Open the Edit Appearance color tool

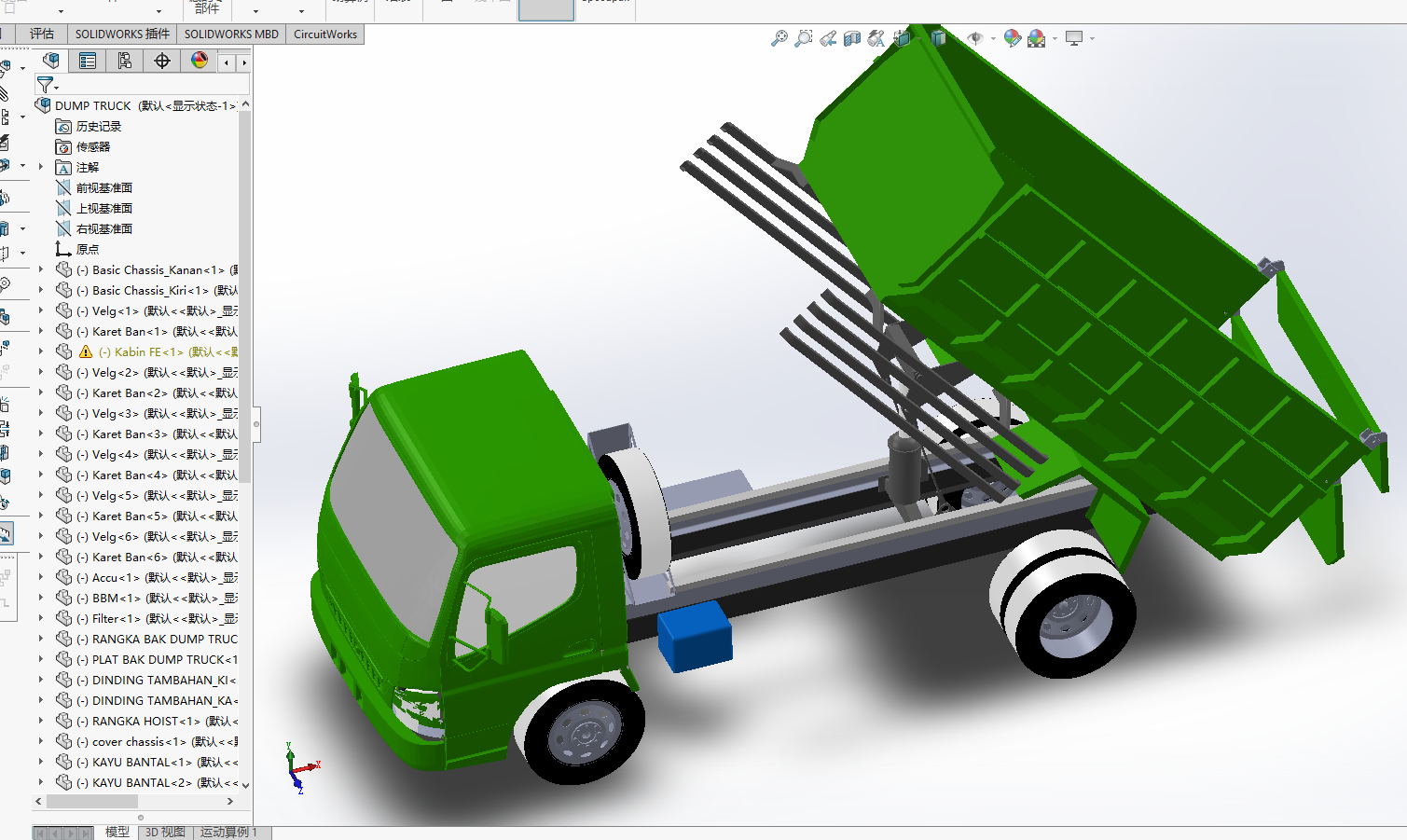click(1013, 38)
